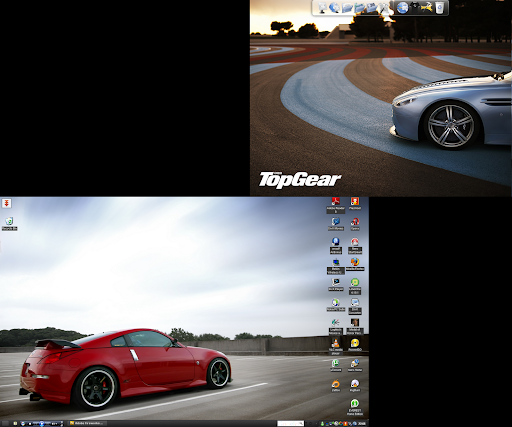Open the monitor icon in the top dock

tap(322, 8)
